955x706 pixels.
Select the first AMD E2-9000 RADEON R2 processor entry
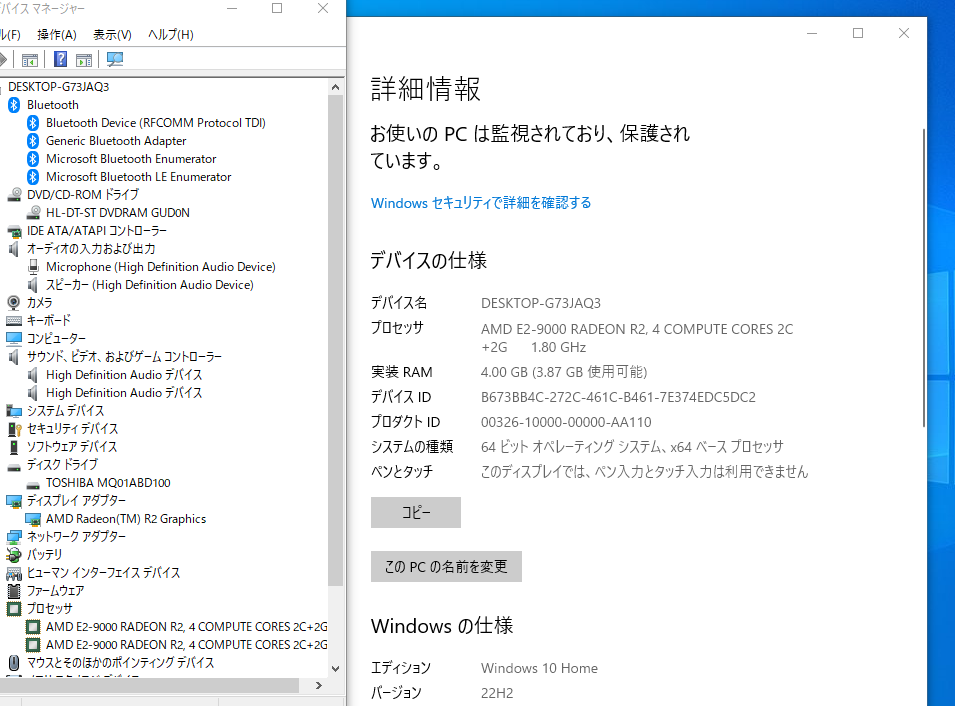pos(186,627)
